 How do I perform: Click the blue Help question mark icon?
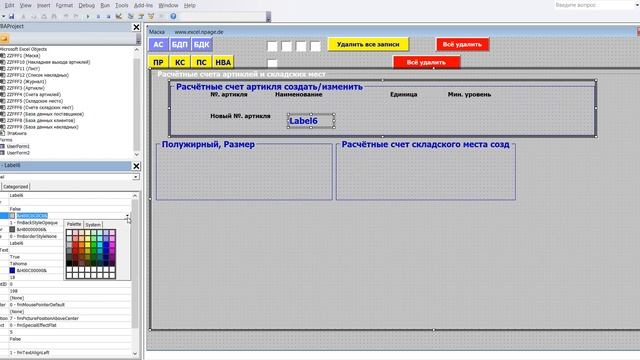173,16
